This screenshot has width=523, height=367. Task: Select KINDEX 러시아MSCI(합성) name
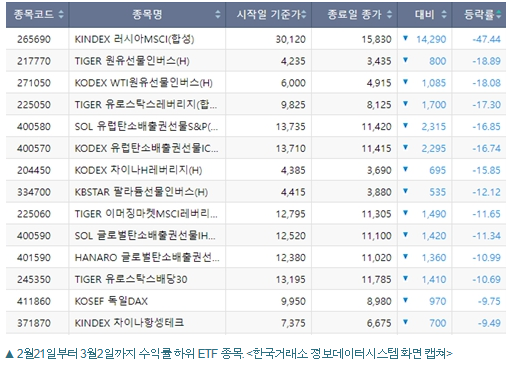[x=134, y=39]
